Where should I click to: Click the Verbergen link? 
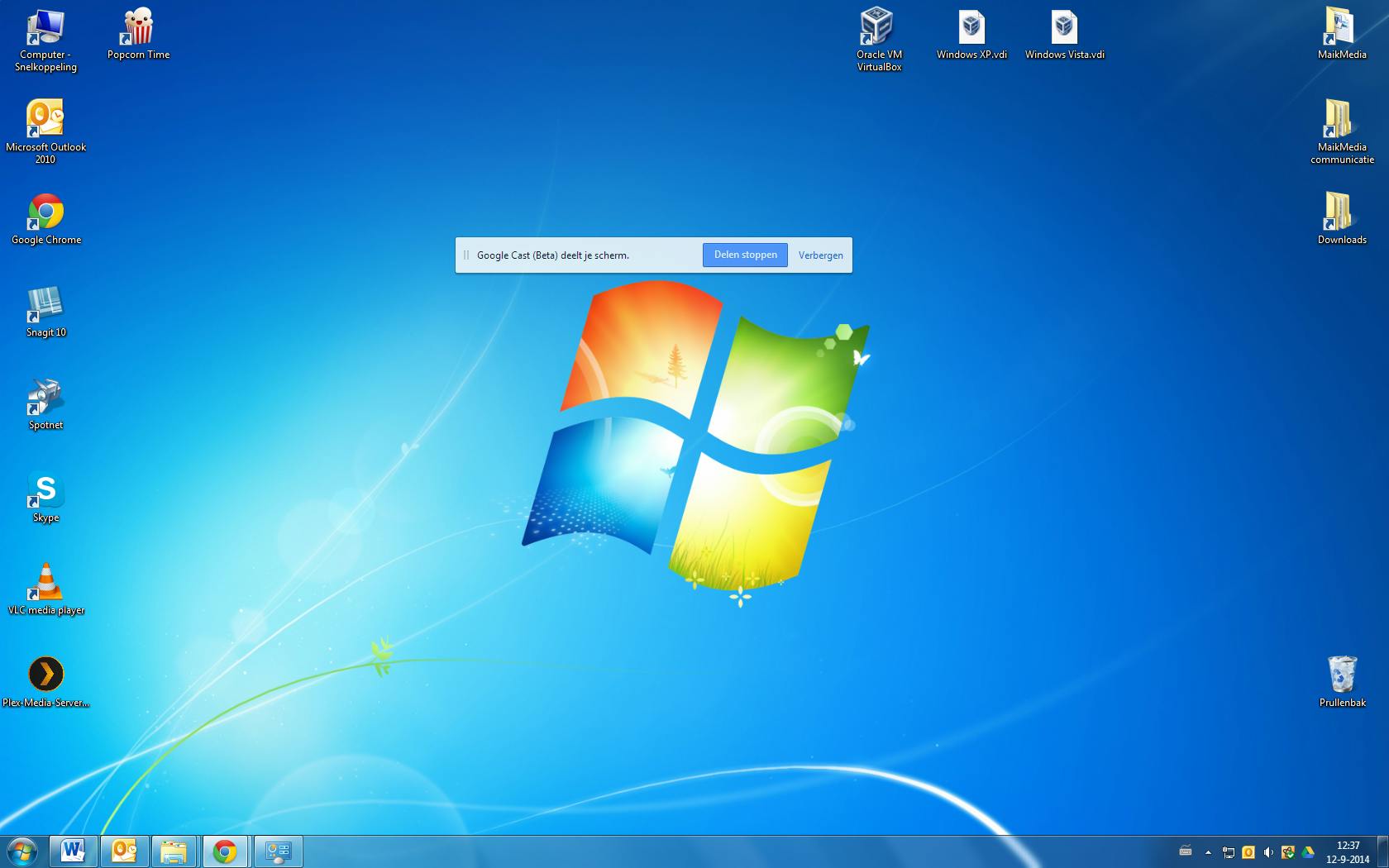821,255
